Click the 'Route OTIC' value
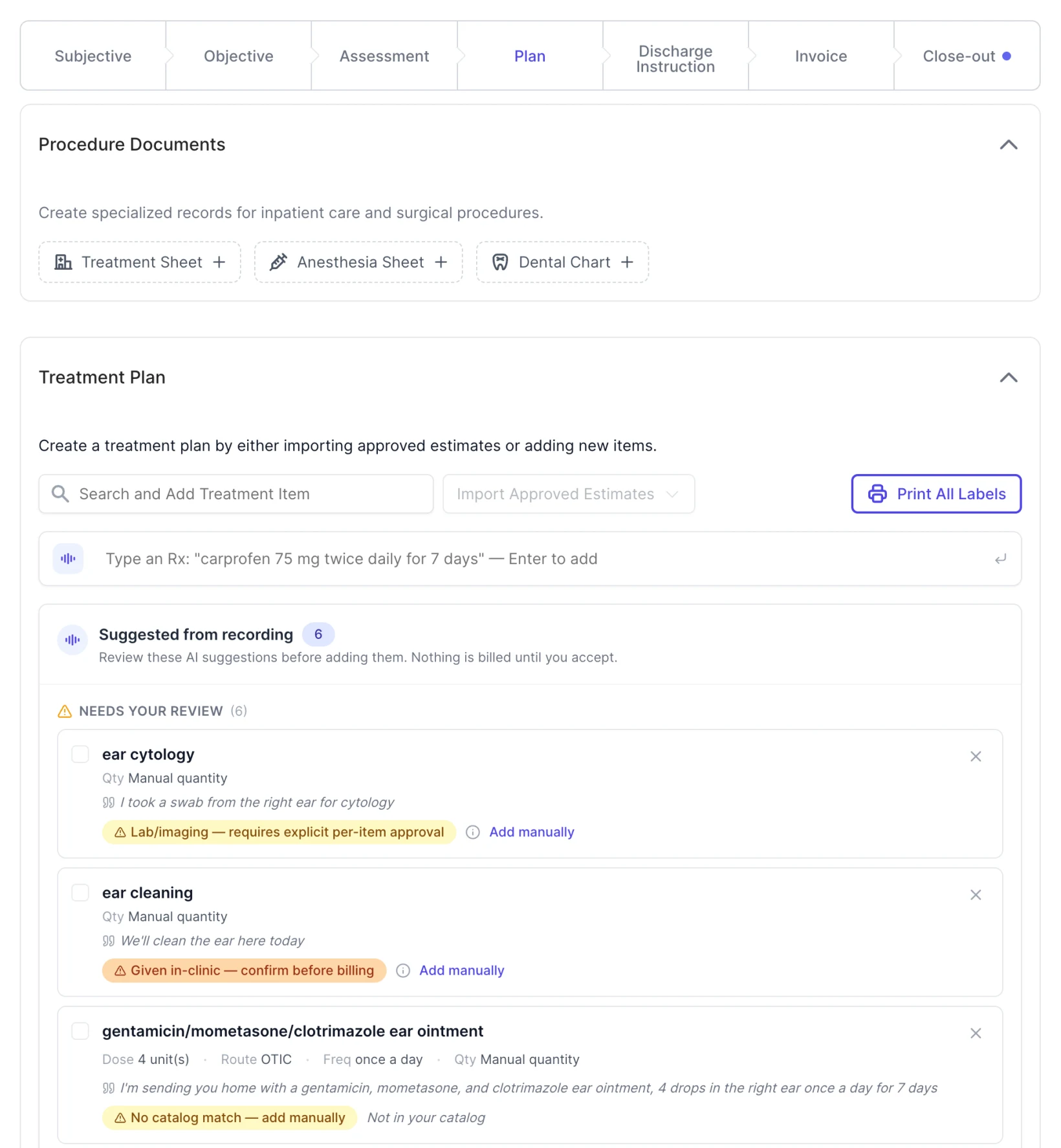1061x1148 pixels. (x=256, y=1059)
